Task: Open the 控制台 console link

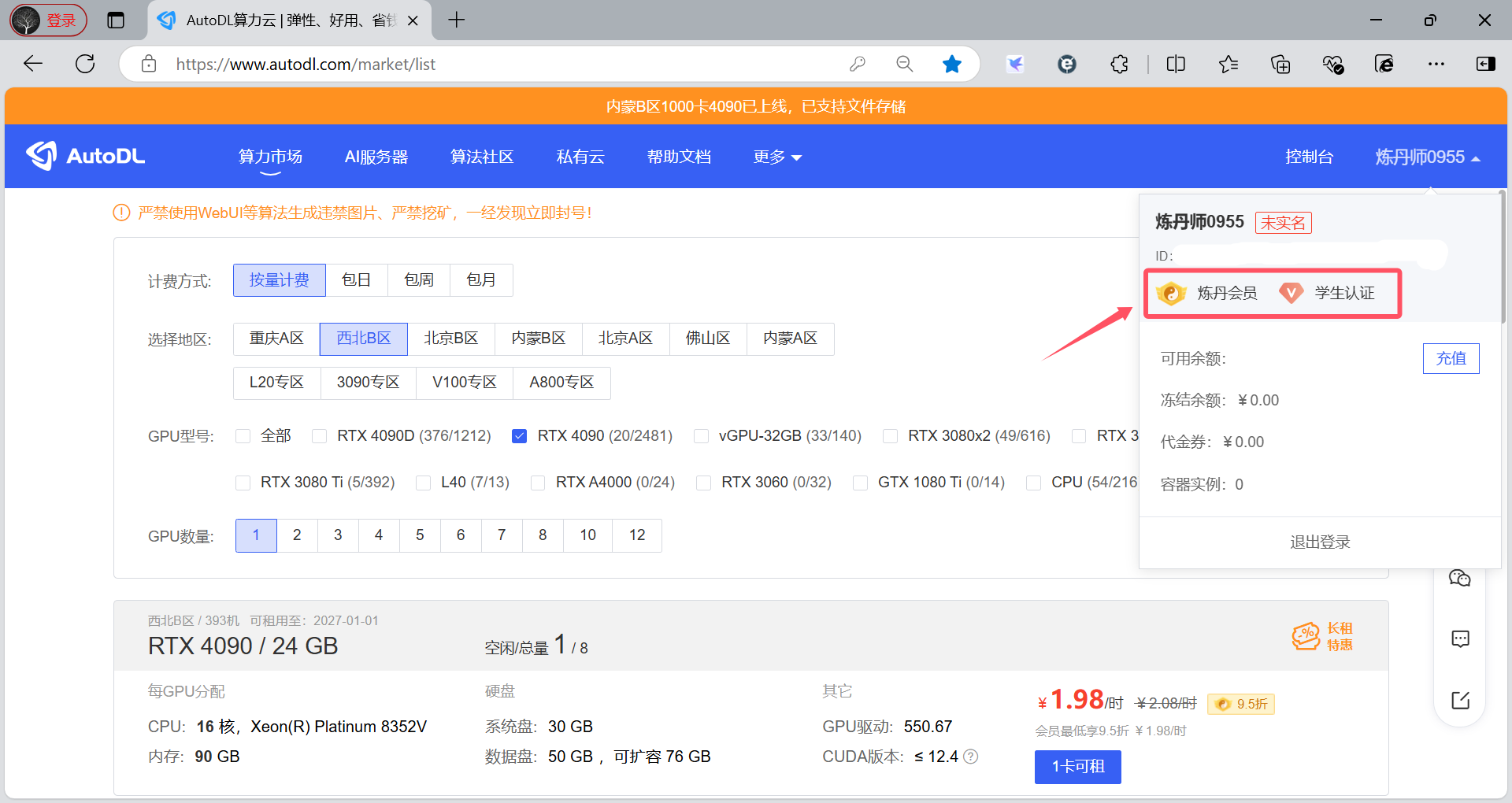Action: pos(1309,157)
